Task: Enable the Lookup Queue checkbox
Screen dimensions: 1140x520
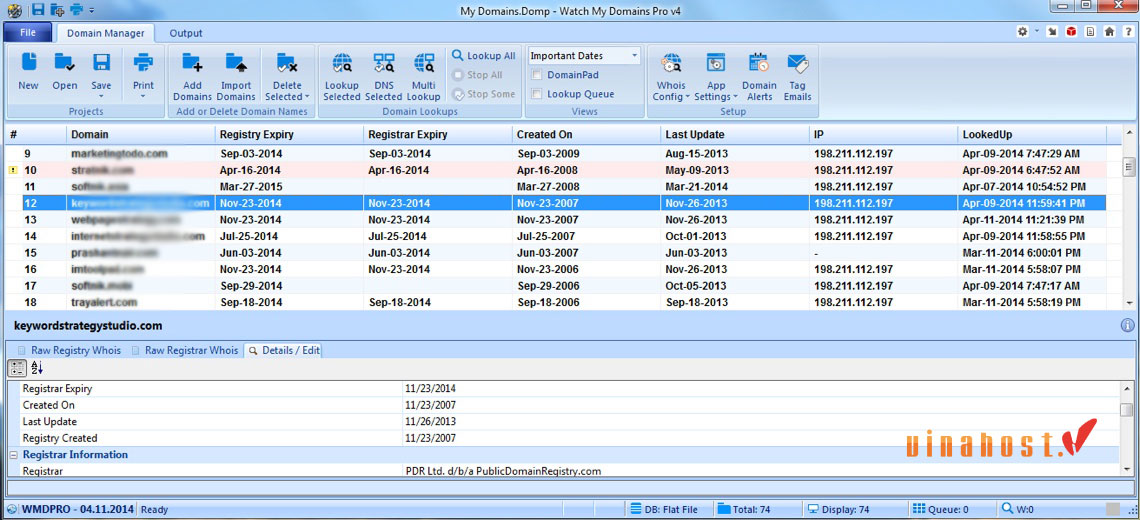Action: (537, 94)
